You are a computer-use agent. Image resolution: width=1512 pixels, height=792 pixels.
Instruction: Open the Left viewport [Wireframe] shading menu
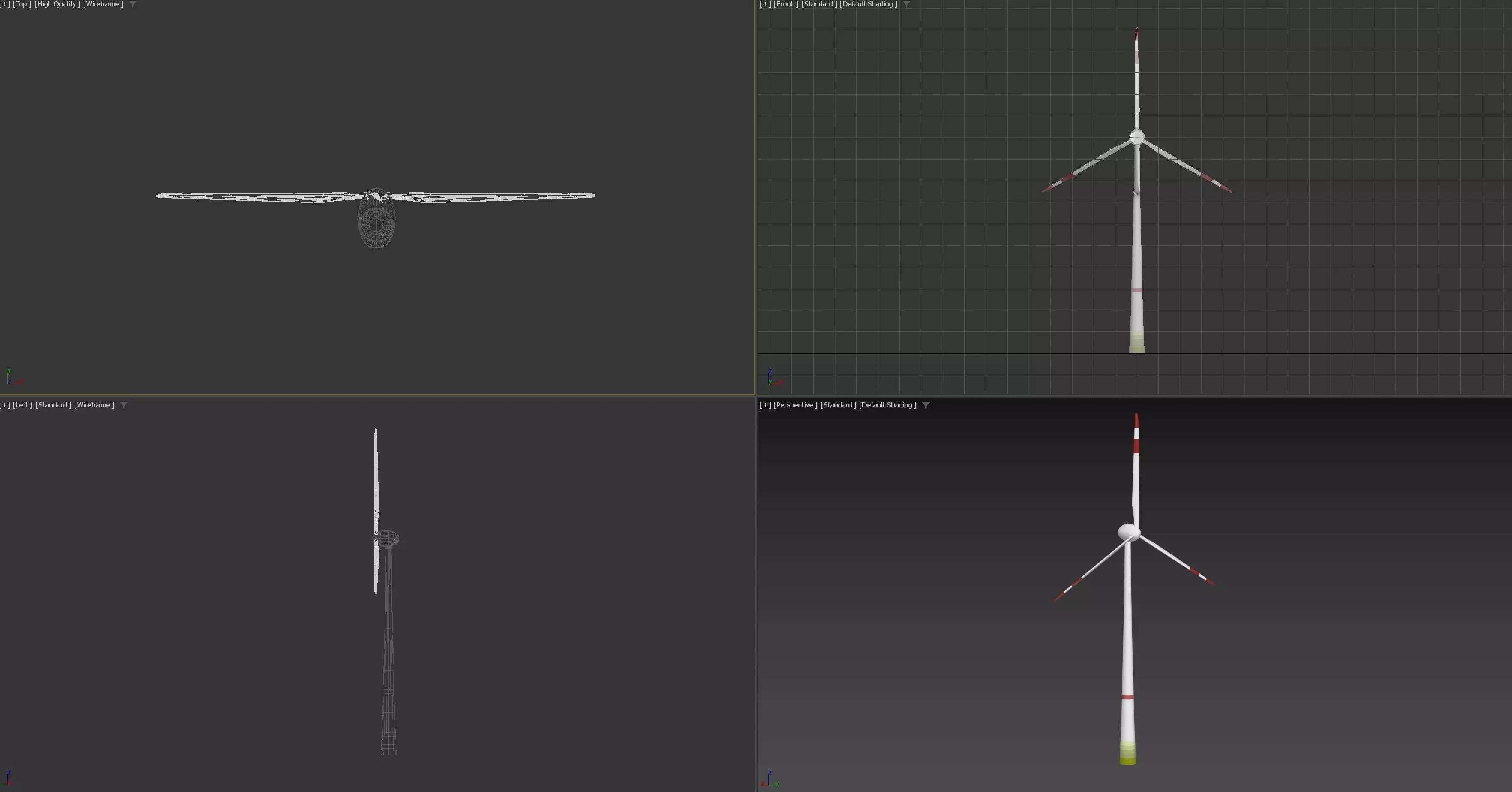pyautogui.click(x=94, y=405)
